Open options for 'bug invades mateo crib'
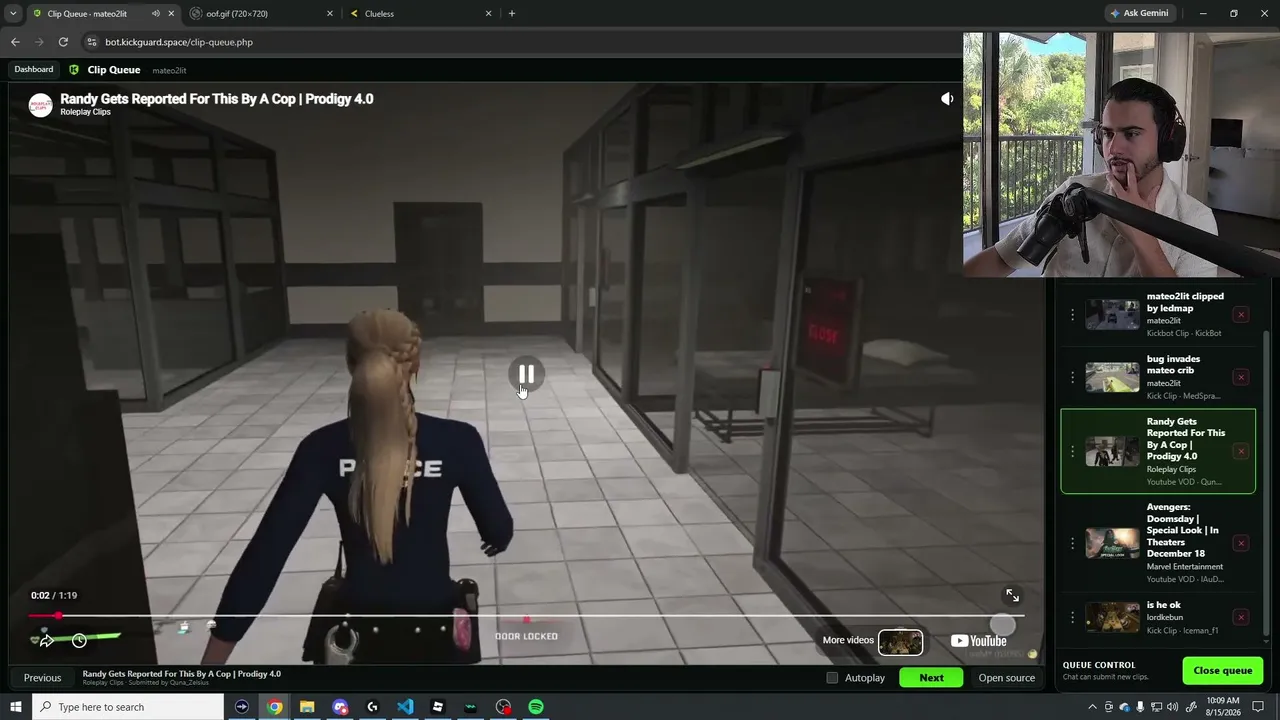 [x=1072, y=377]
